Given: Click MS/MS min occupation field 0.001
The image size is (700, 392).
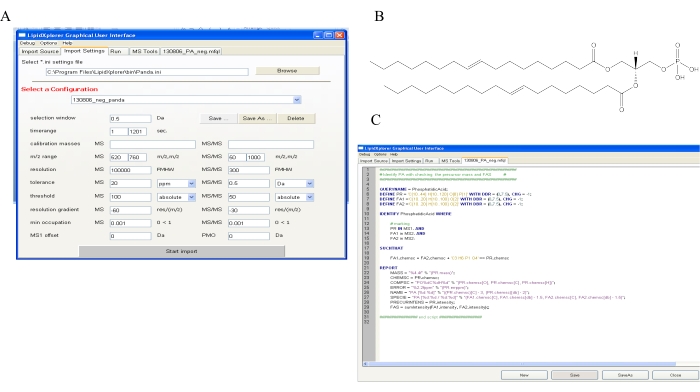Looking at the screenshot, I should 249,223.
